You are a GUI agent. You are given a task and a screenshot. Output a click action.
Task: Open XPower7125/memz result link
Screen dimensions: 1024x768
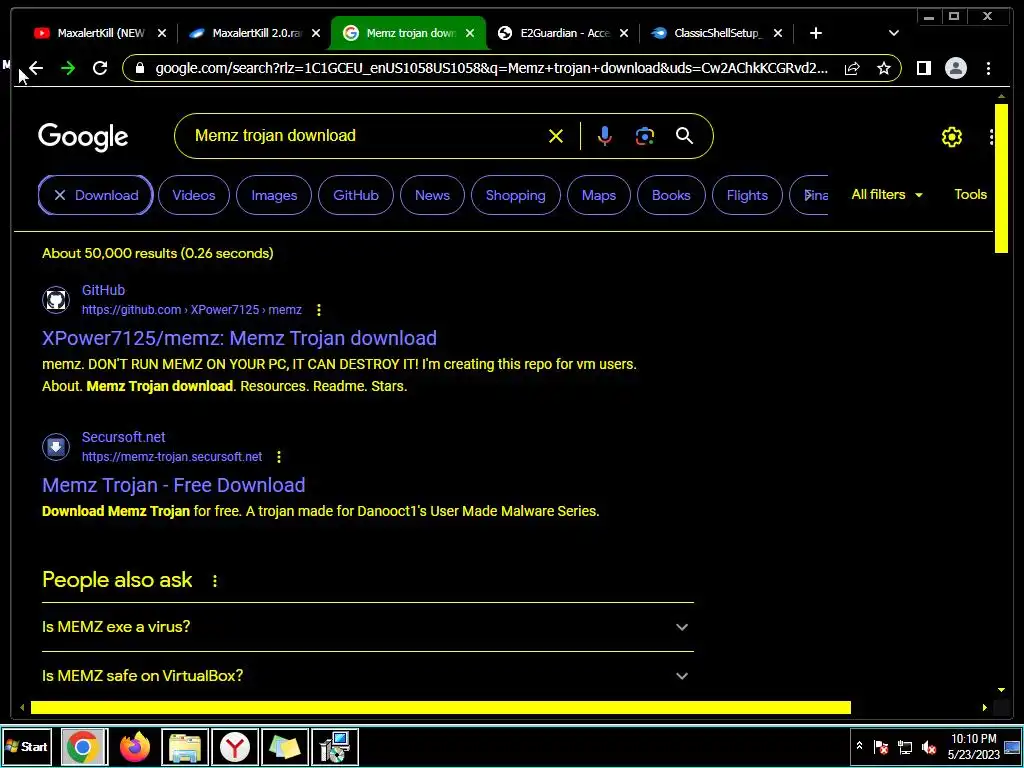pyautogui.click(x=240, y=338)
